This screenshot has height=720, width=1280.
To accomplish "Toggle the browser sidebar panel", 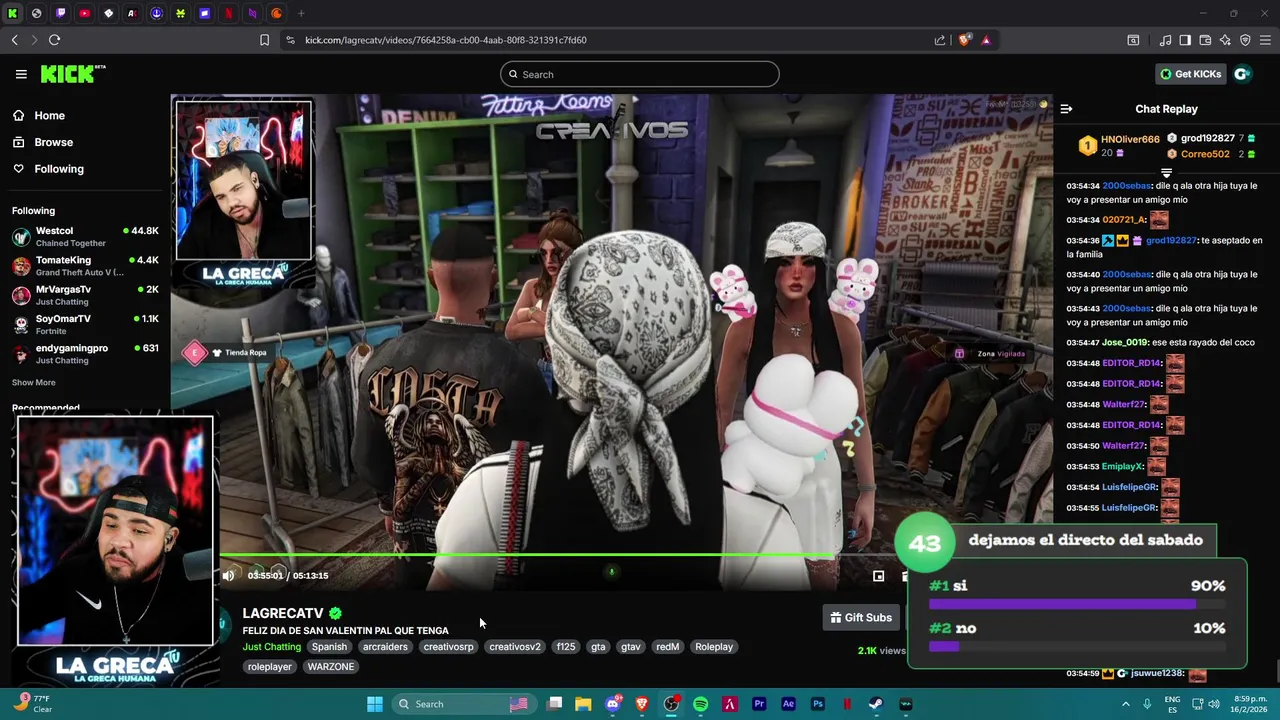I will click(1185, 40).
